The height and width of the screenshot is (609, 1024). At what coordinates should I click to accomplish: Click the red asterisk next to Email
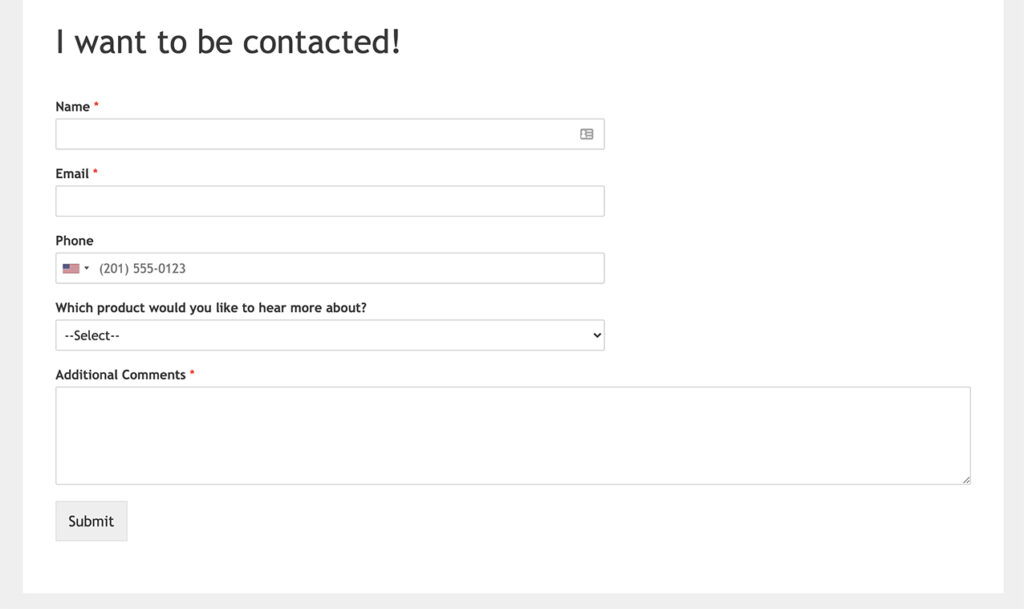(95, 170)
